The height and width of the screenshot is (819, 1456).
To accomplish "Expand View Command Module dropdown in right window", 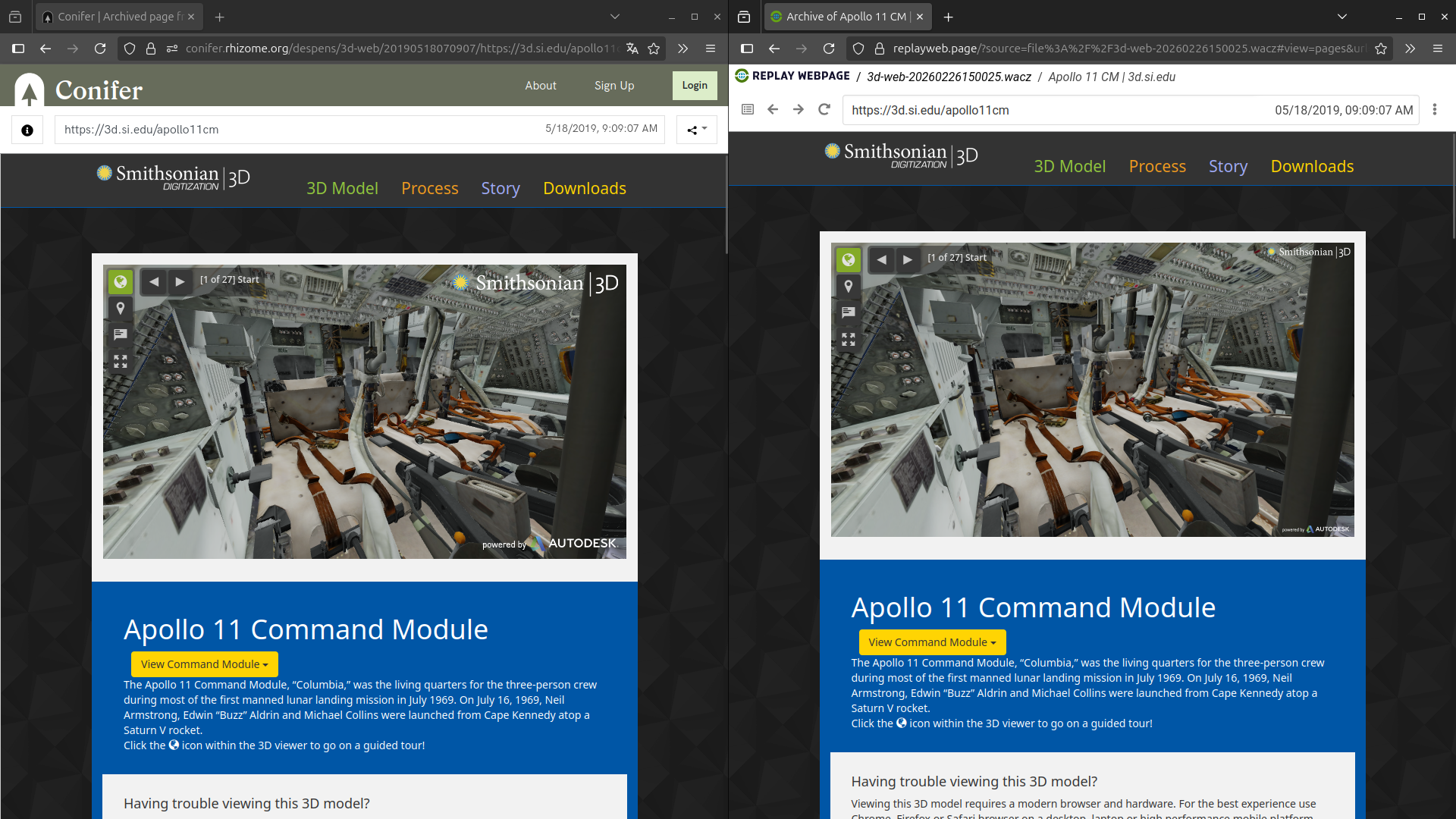I will click(x=932, y=642).
